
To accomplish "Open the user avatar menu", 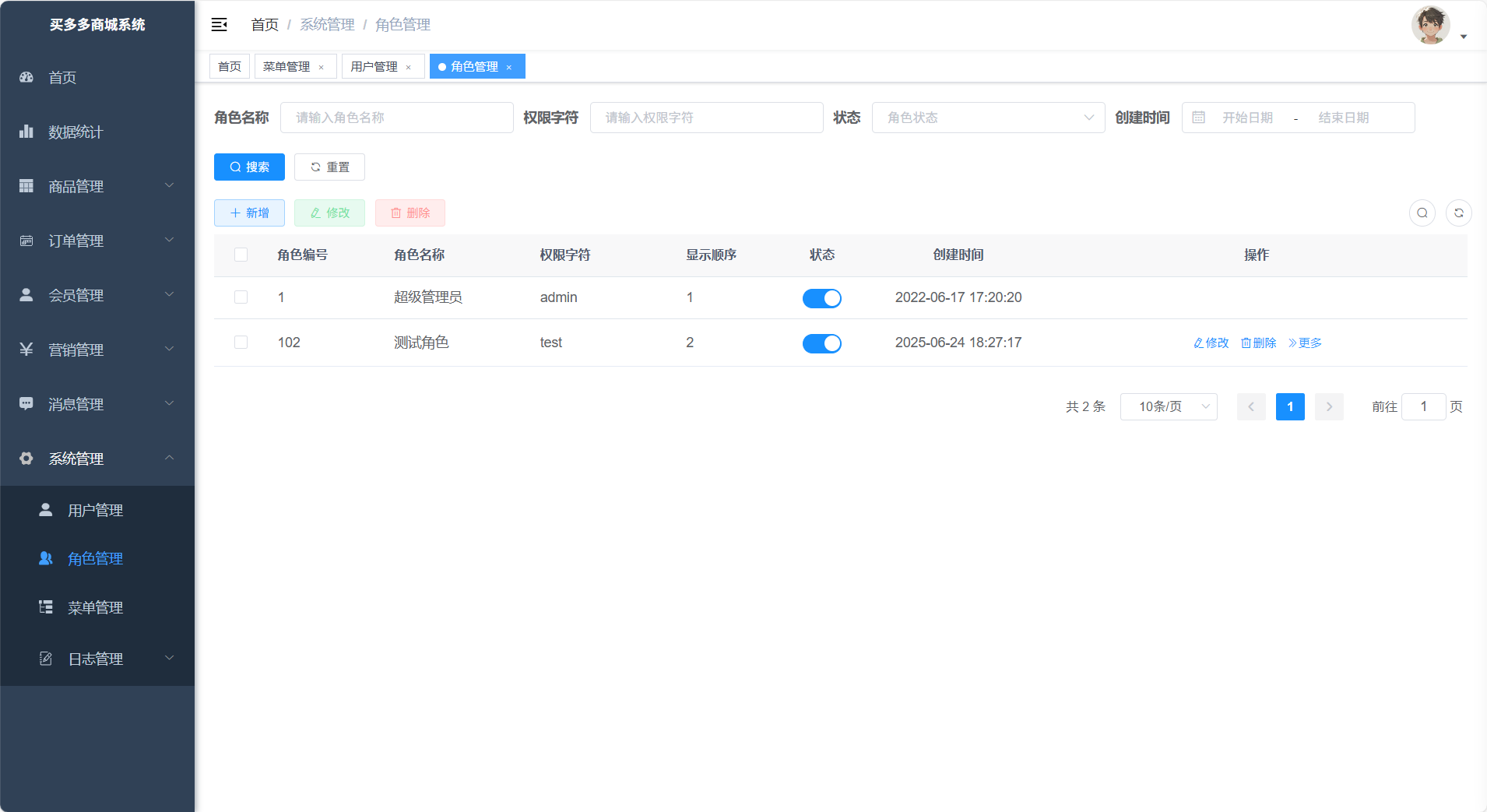I will tap(1432, 26).
